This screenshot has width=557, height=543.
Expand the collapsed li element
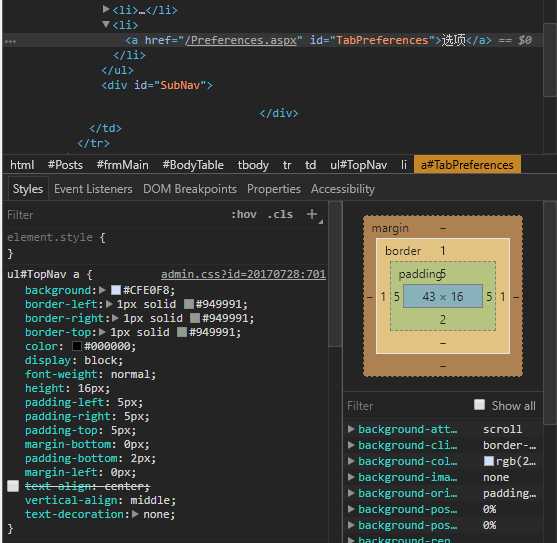[106, 9]
